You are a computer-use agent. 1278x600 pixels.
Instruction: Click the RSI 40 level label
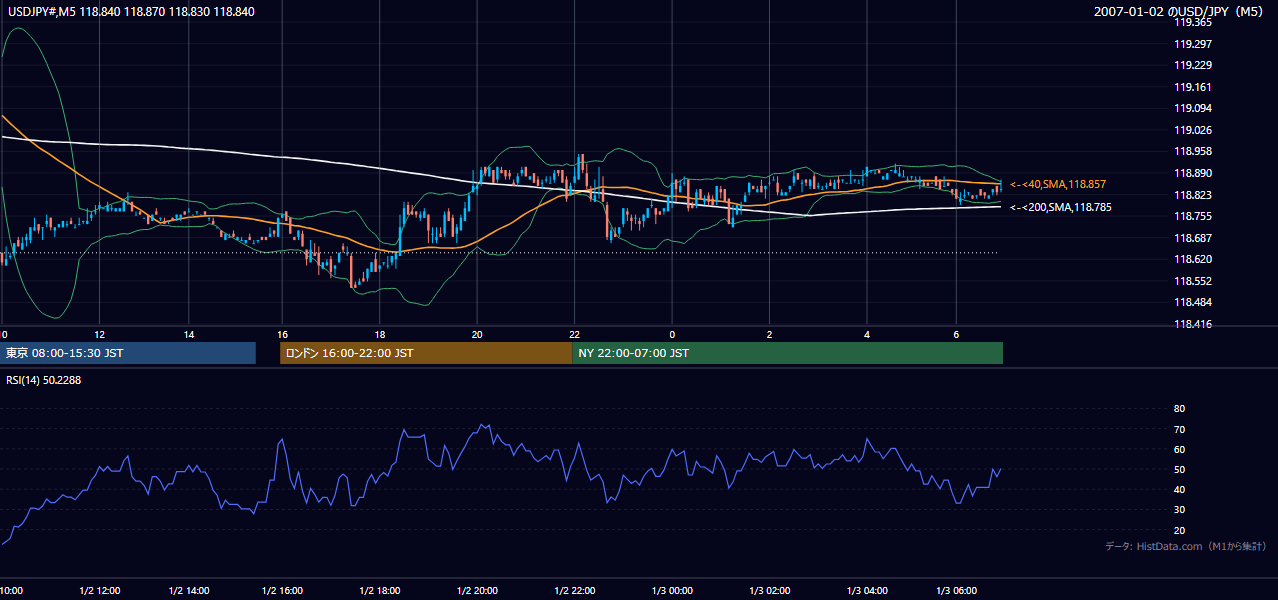tap(1179, 490)
